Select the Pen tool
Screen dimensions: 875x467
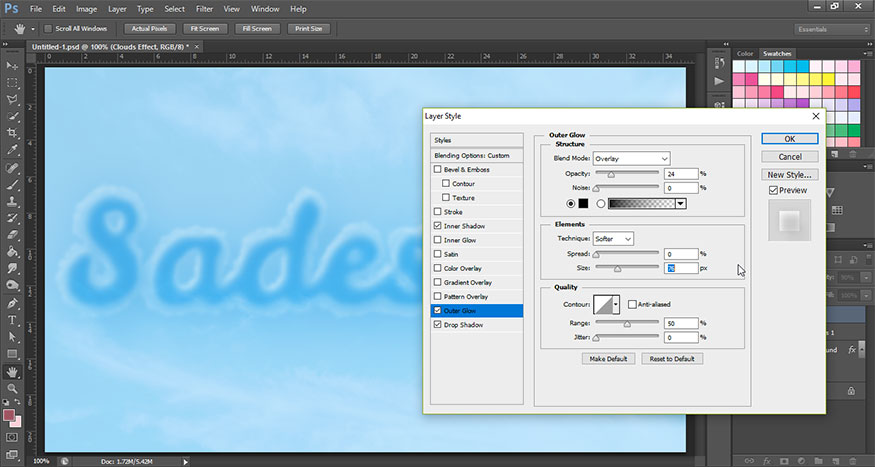pyautogui.click(x=14, y=302)
